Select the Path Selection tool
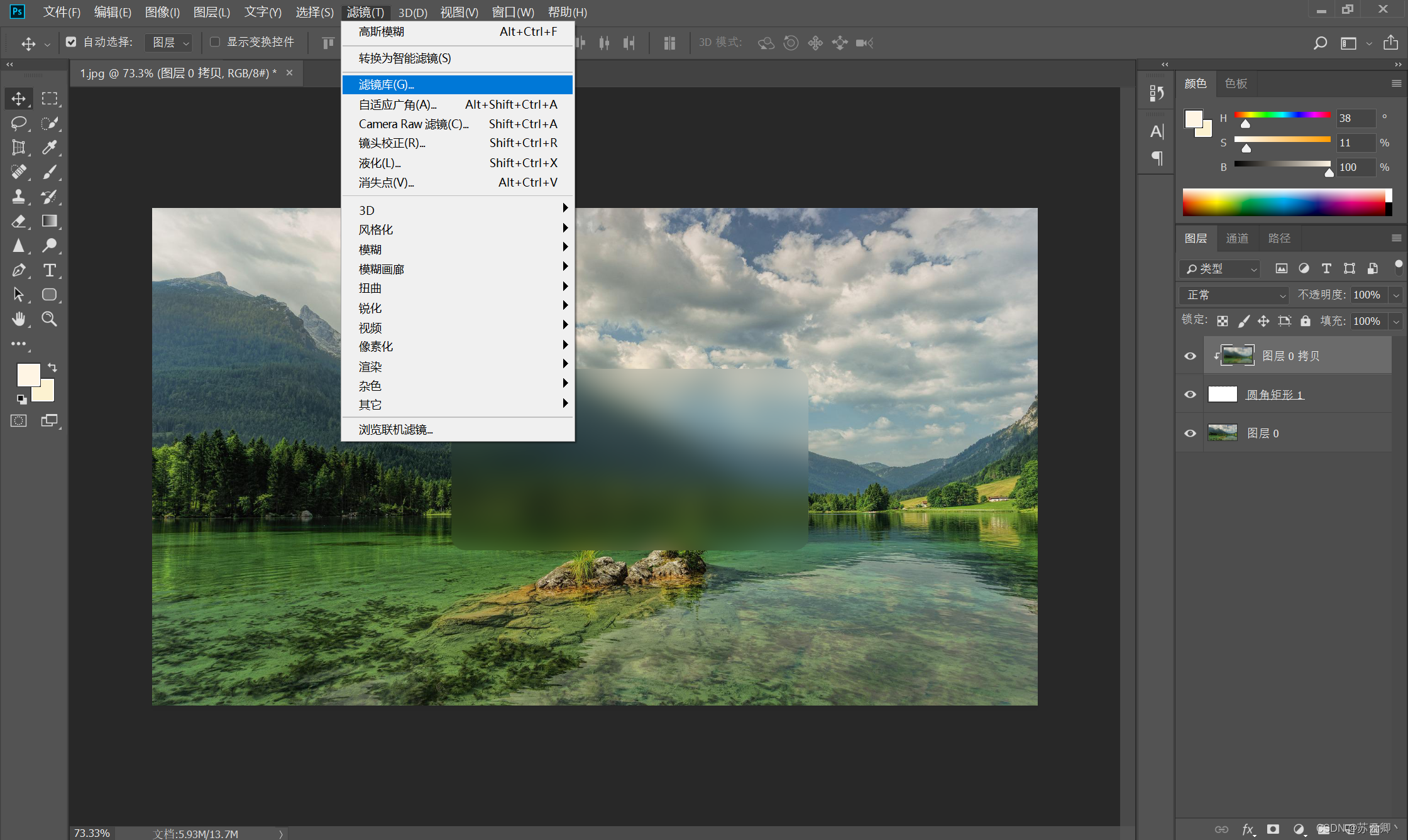 pyautogui.click(x=18, y=295)
